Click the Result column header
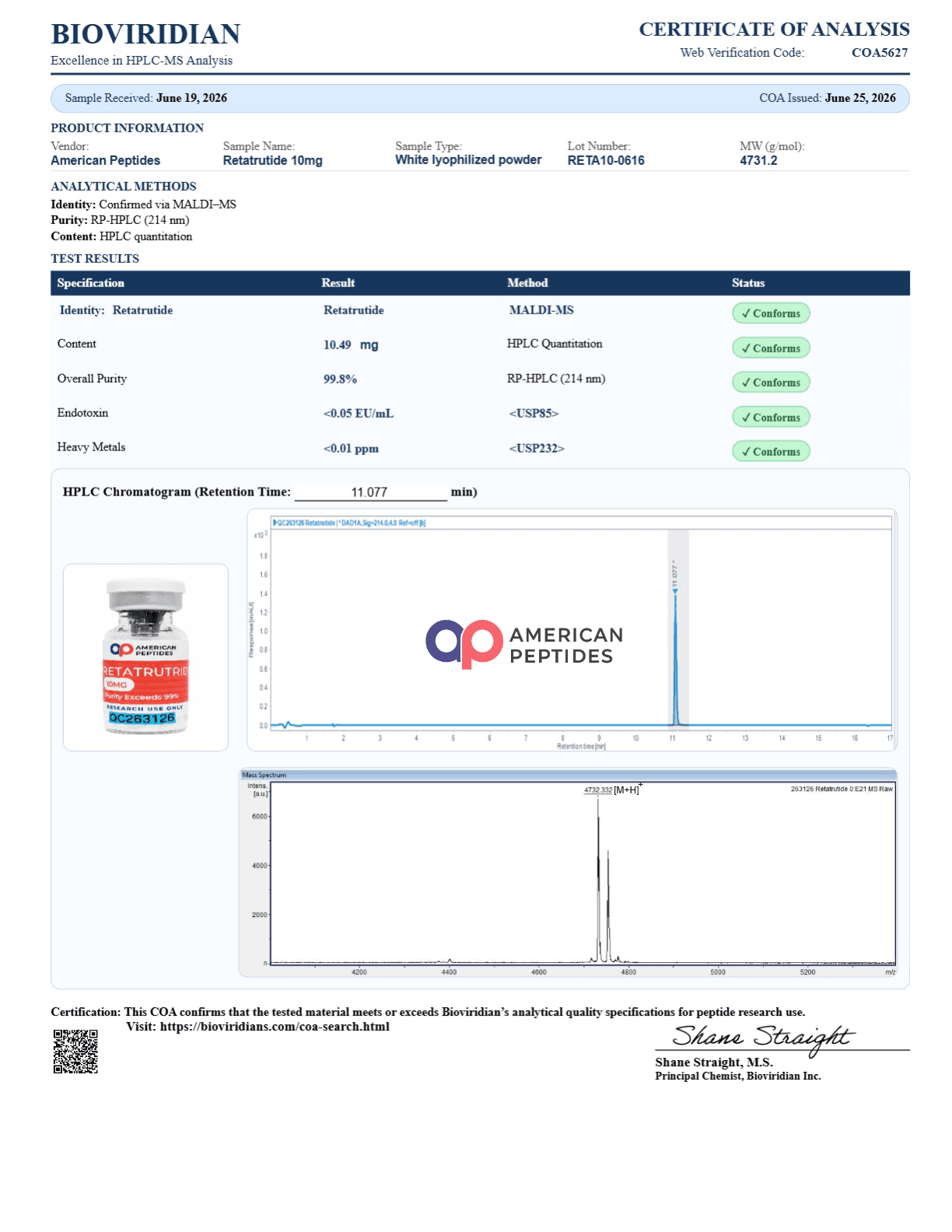This screenshot has height=1232, width=952. [x=338, y=283]
